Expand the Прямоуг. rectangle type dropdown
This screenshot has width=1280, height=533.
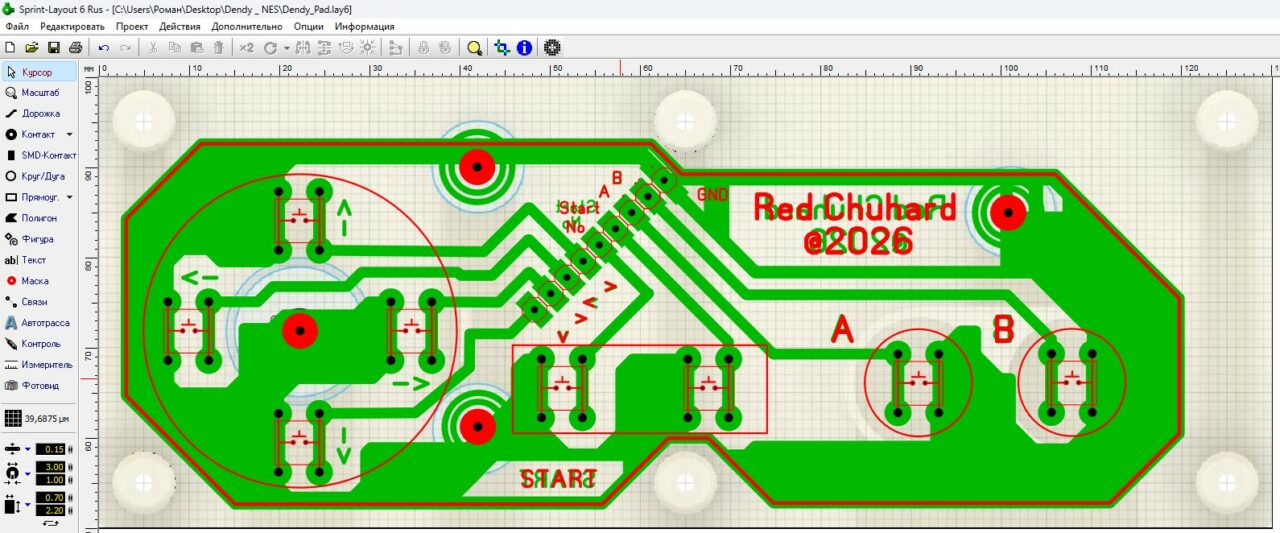point(69,197)
